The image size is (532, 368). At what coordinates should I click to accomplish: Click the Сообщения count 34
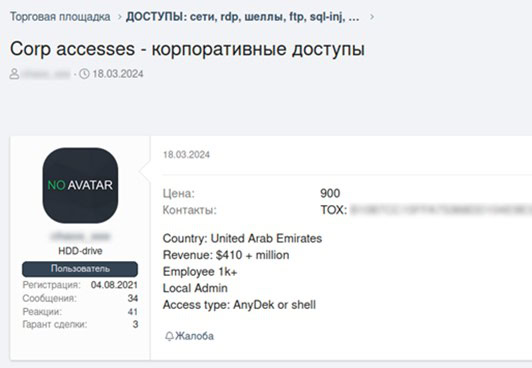(x=133, y=298)
